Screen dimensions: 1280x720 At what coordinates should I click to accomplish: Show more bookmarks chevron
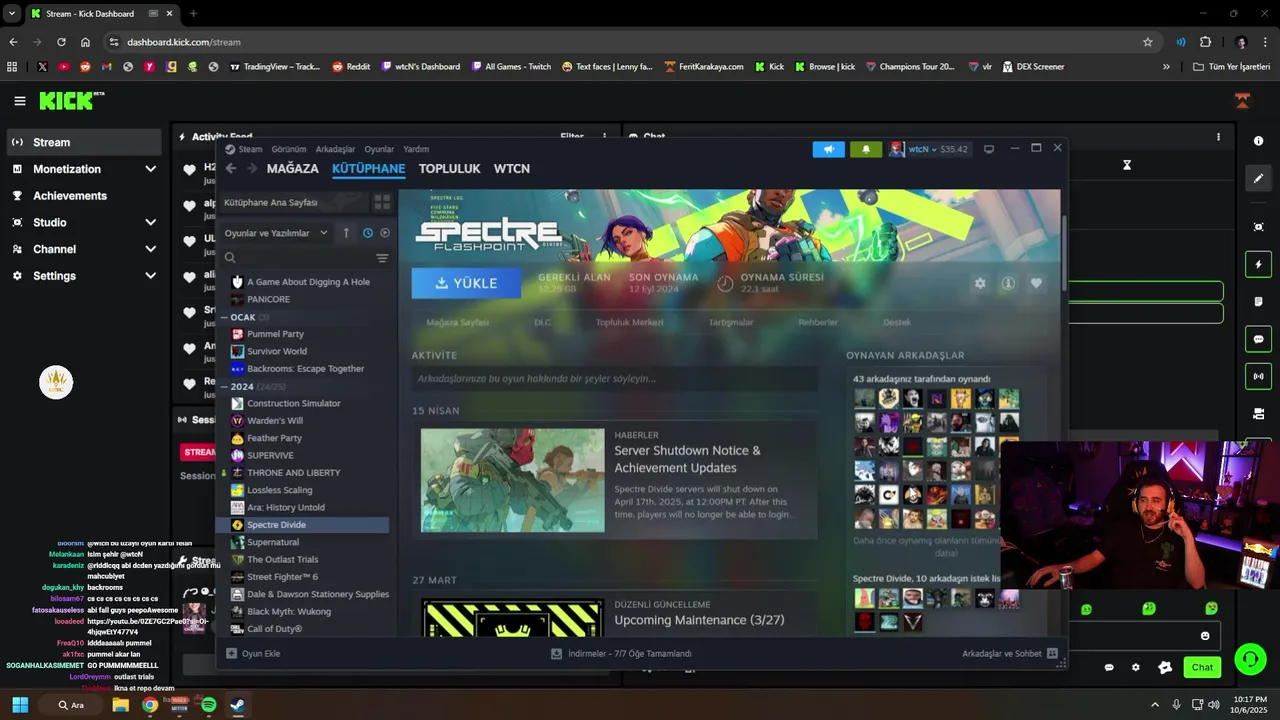(x=1166, y=67)
